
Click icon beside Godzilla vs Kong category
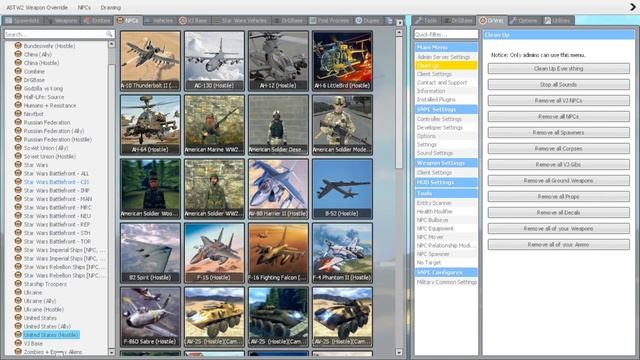(18, 88)
